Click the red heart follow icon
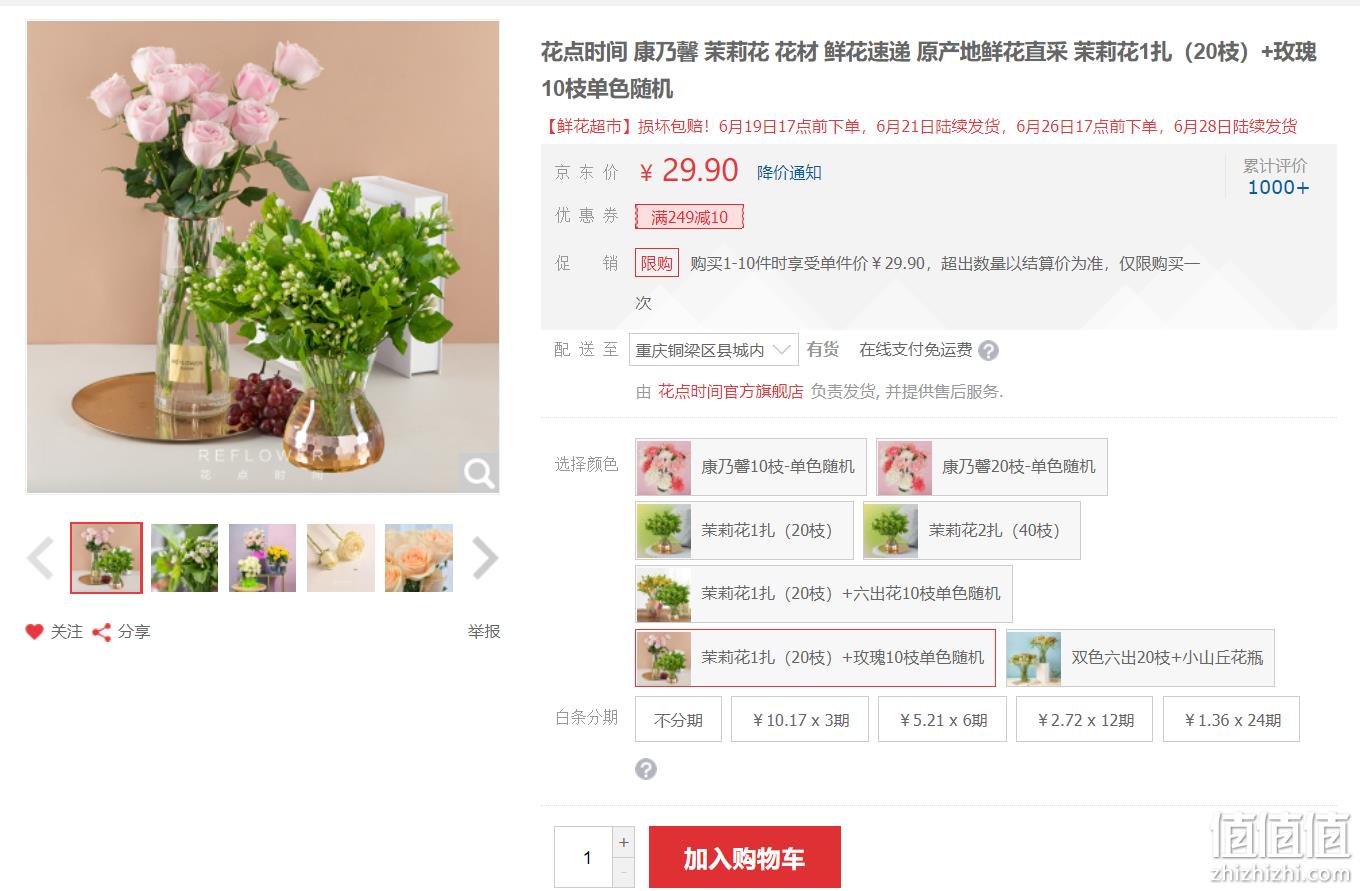 point(34,632)
